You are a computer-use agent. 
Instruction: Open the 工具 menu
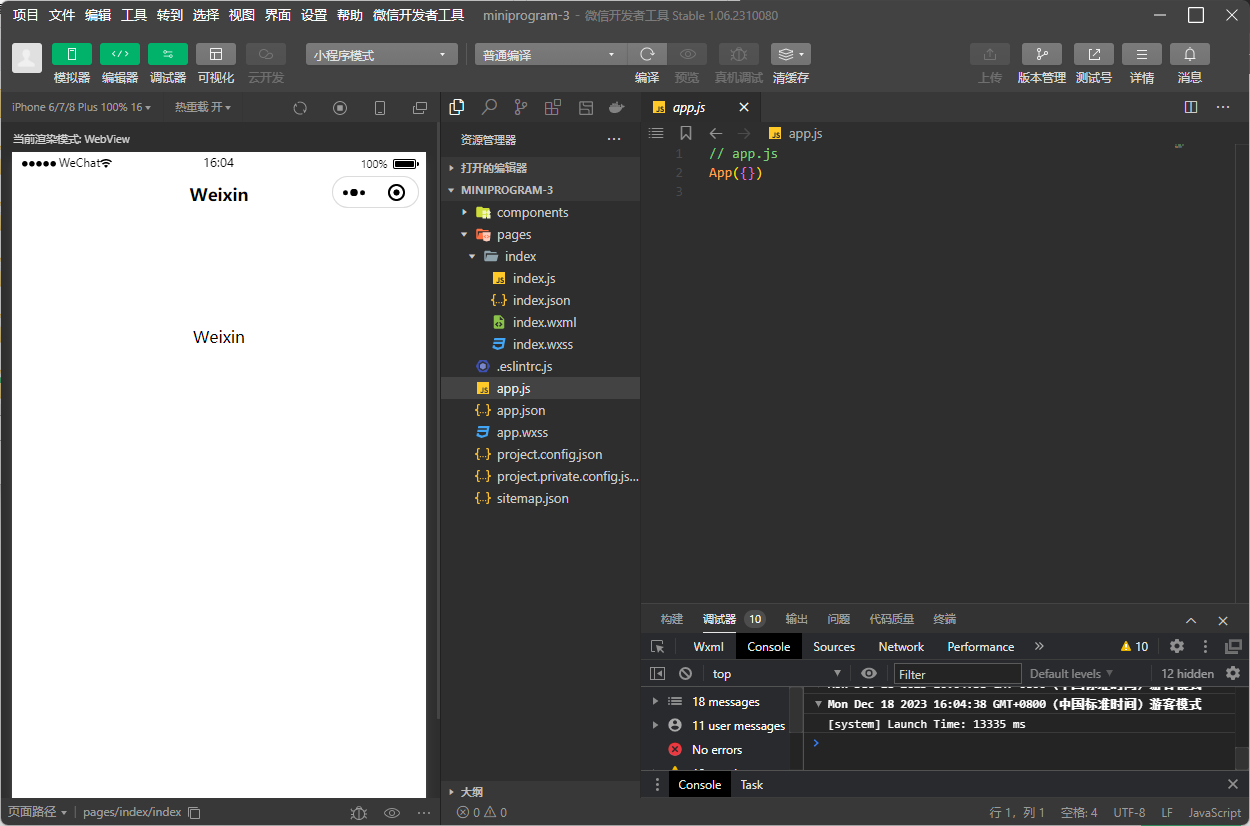tap(134, 15)
